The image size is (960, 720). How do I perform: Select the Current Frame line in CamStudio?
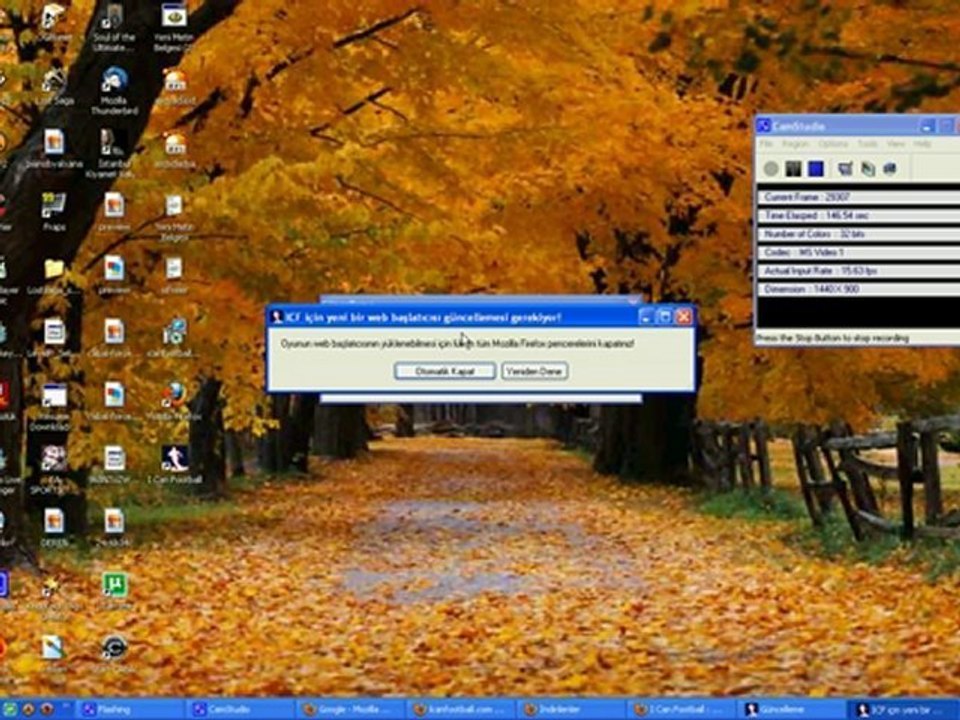point(859,197)
